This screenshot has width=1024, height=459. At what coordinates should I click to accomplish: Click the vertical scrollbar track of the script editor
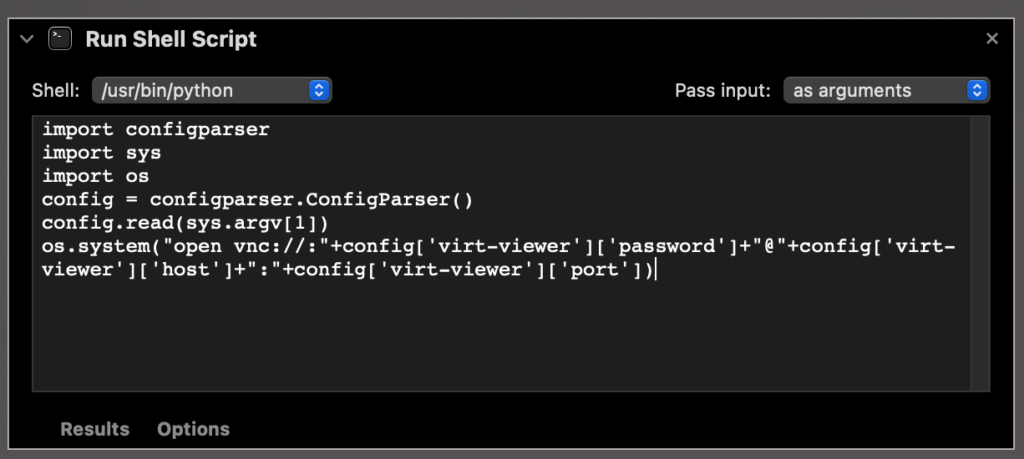click(x=980, y=254)
